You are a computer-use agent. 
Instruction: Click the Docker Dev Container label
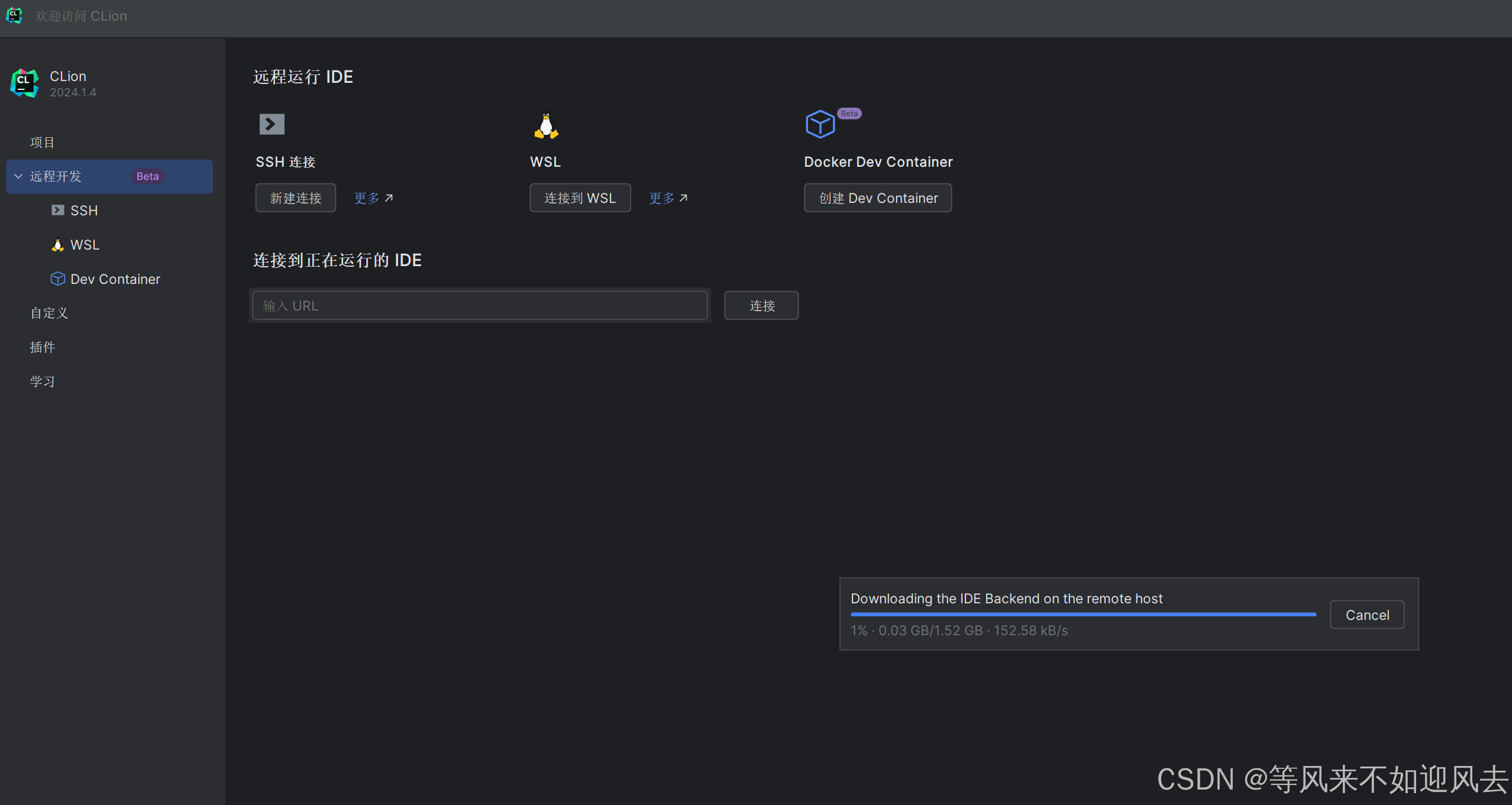coord(878,162)
